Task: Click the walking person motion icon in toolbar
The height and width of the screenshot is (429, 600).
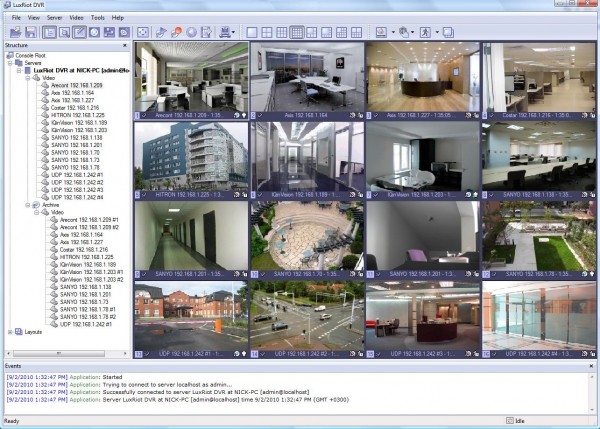Action: pyautogui.click(x=424, y=32)
